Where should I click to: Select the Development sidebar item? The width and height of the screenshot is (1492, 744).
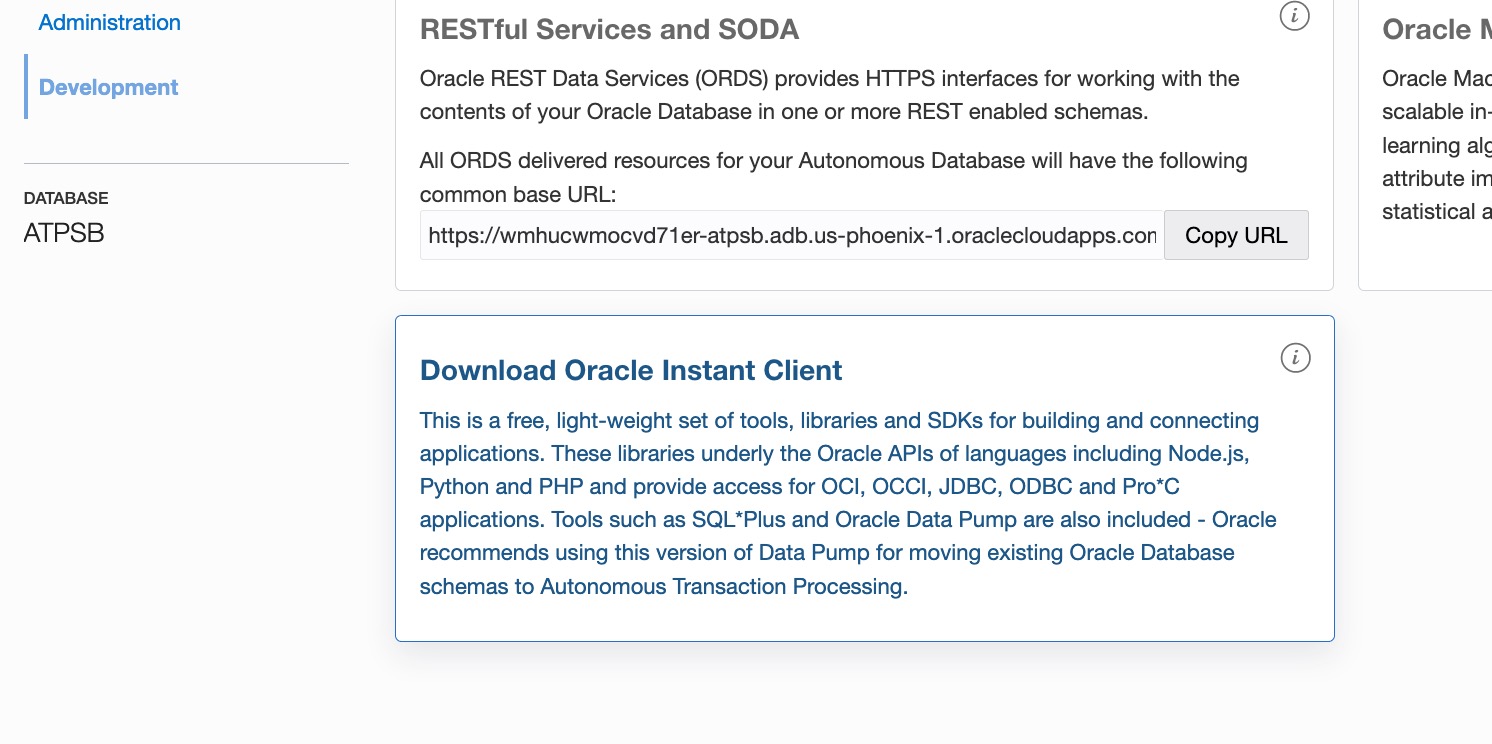109,87
